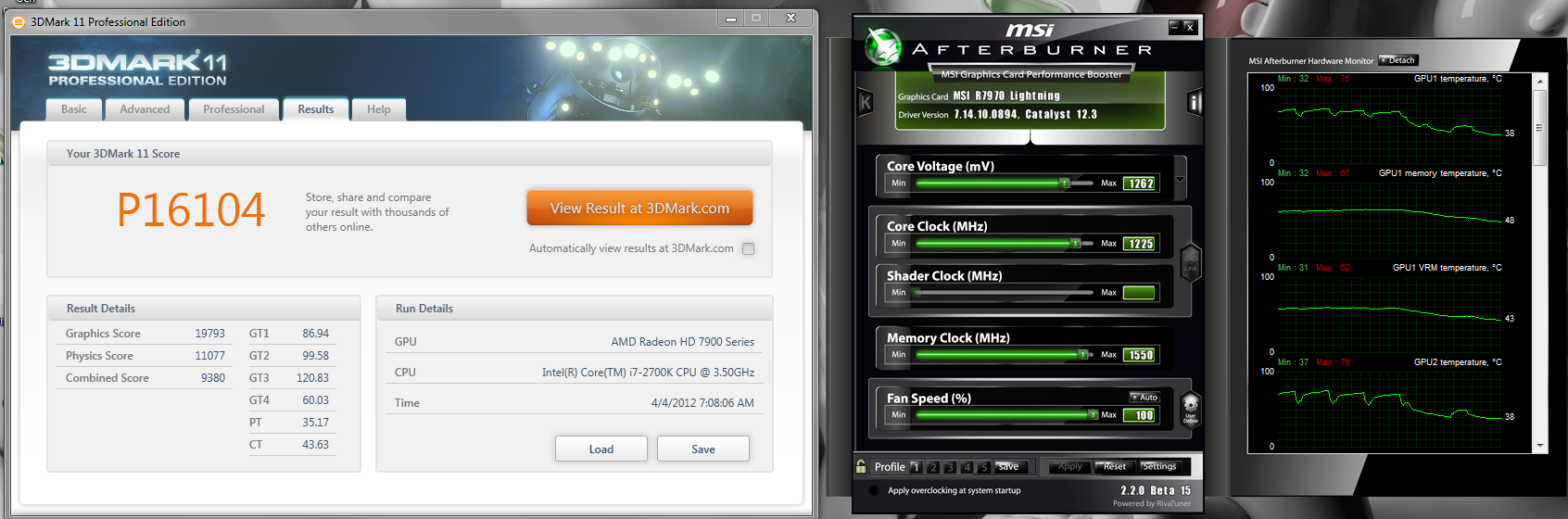Select profile slot 5
Screen dimensions: 1568x519
click(x=983, y=467)
